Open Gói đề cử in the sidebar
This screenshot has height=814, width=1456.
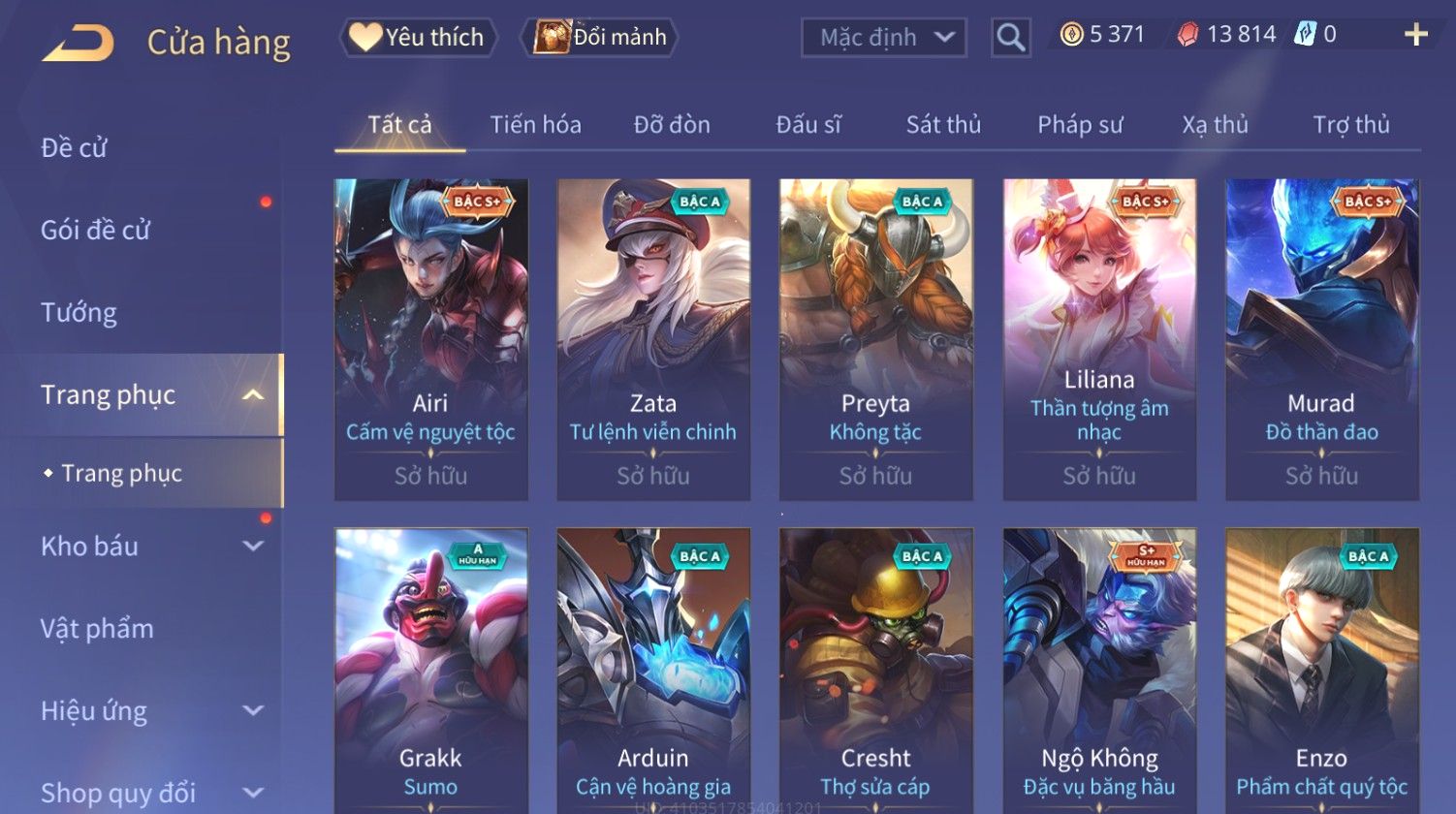[x=95, y=231]
